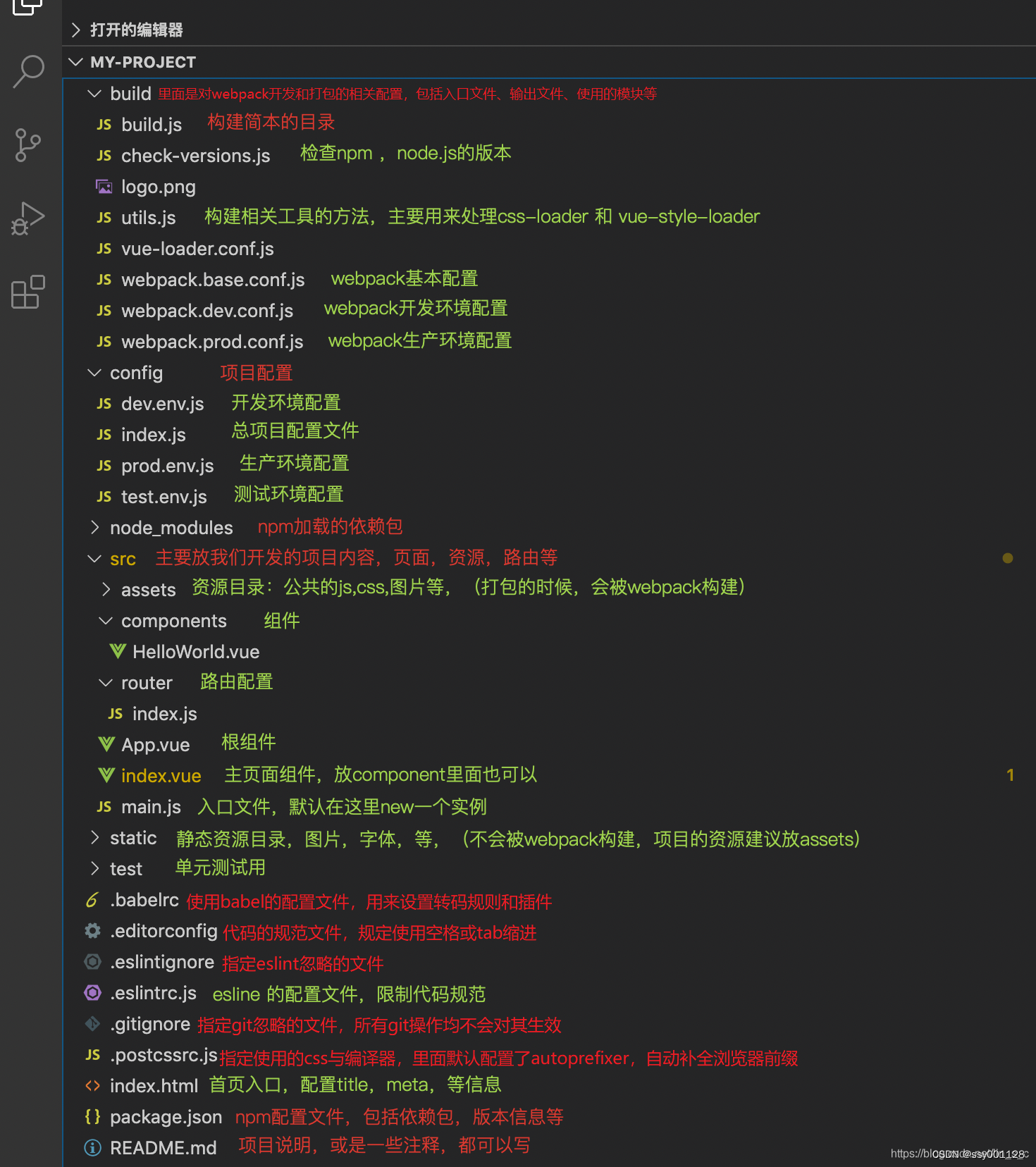
Task: Open the Extensions view
Action: point(28,292)
